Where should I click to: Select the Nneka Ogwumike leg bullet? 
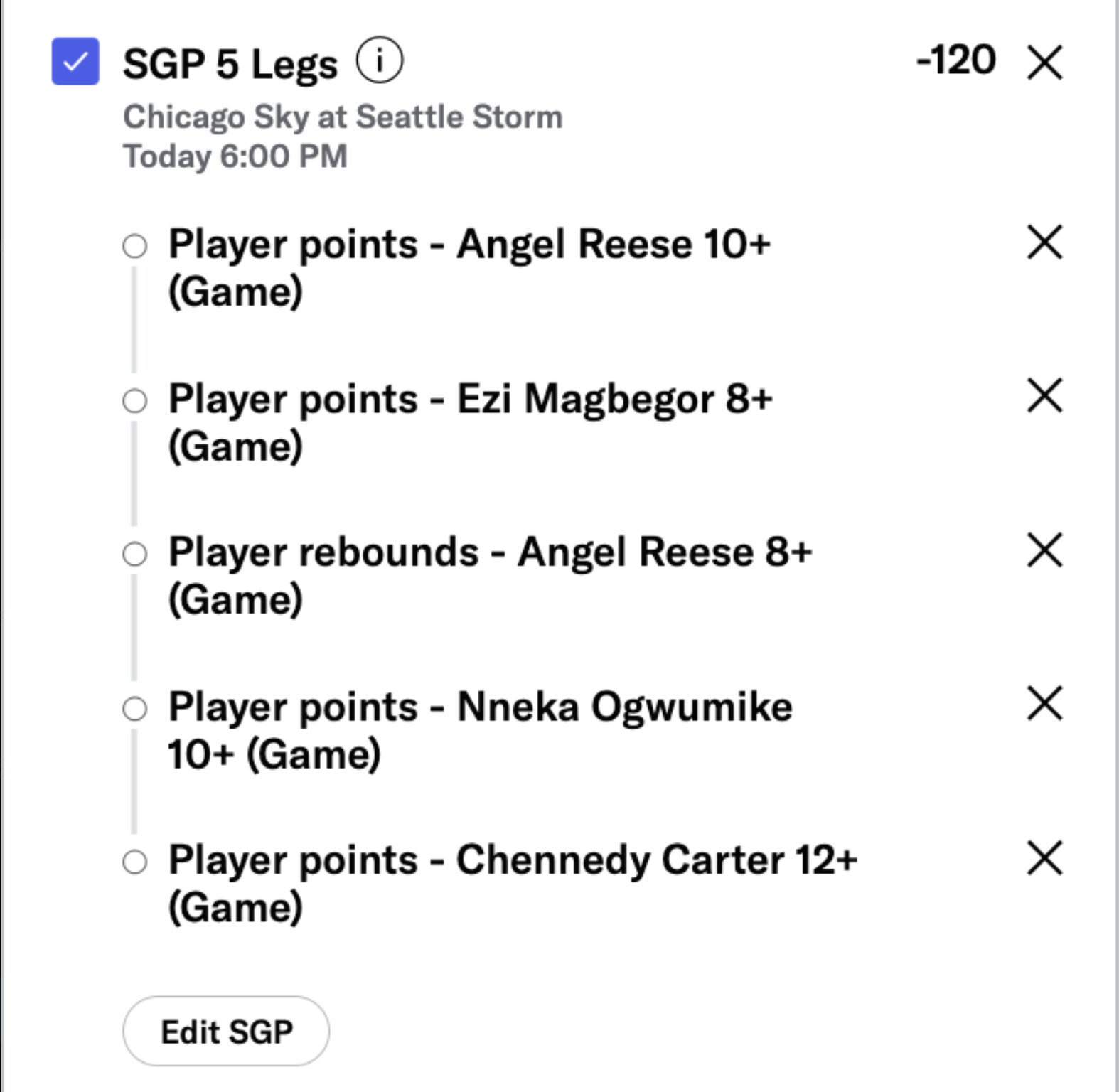135,709
